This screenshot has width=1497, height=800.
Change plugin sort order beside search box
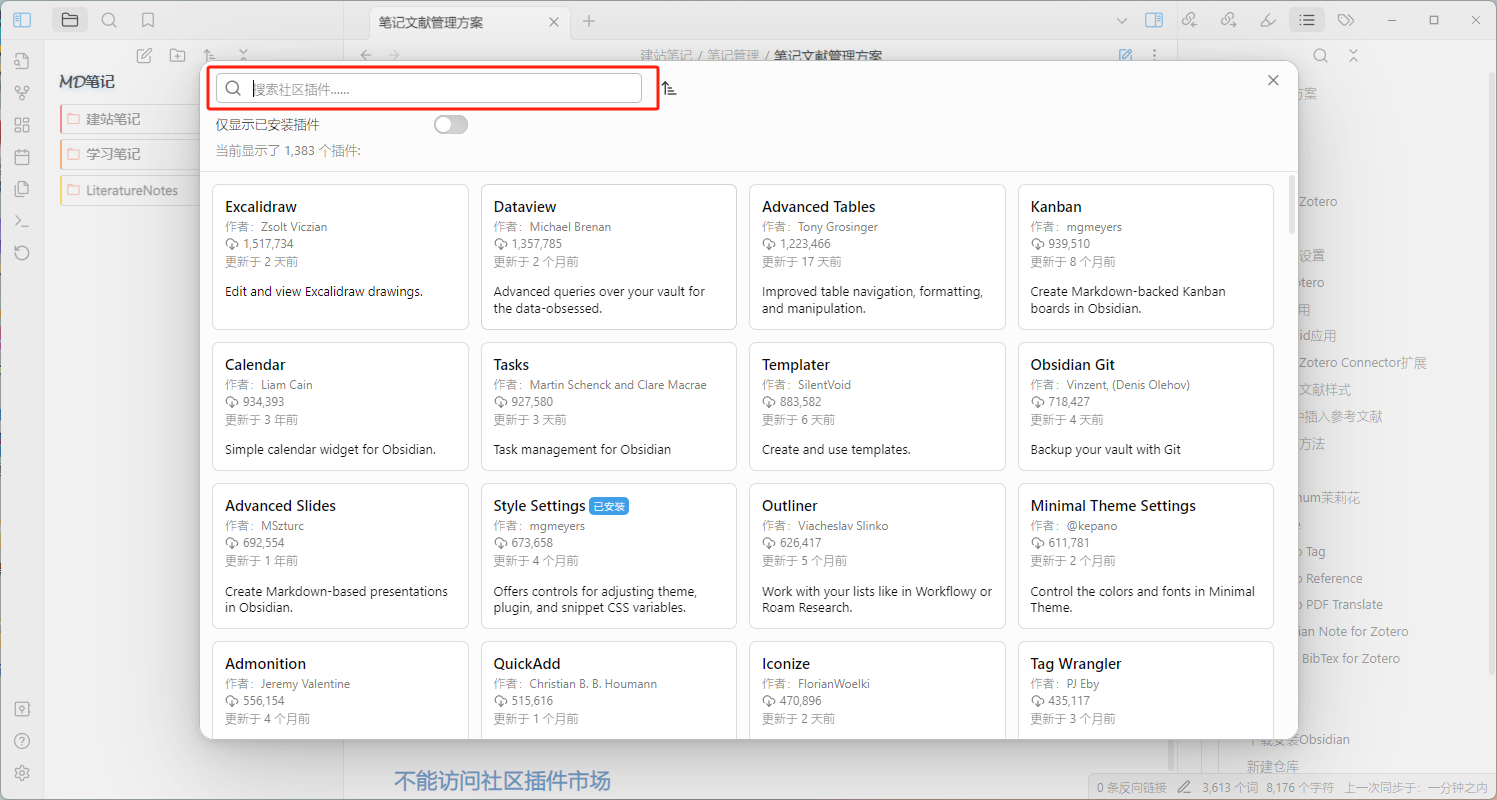point(669,88)
